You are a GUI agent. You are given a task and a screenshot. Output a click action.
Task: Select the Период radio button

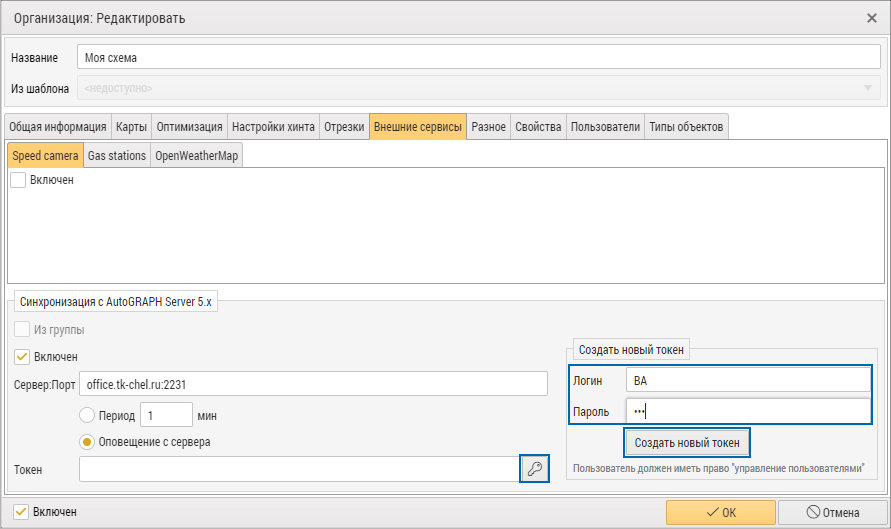(x=87, y=415)
